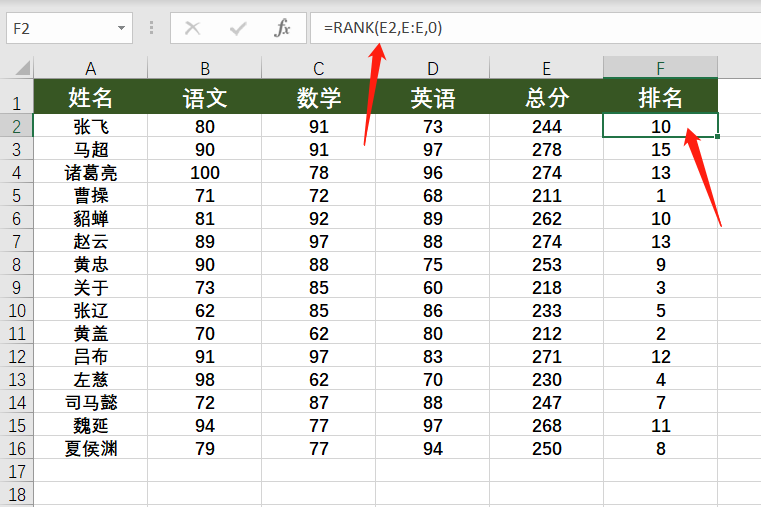Click the Select All triangle corner
761x507 pixels.
click(x=22, y=68)
